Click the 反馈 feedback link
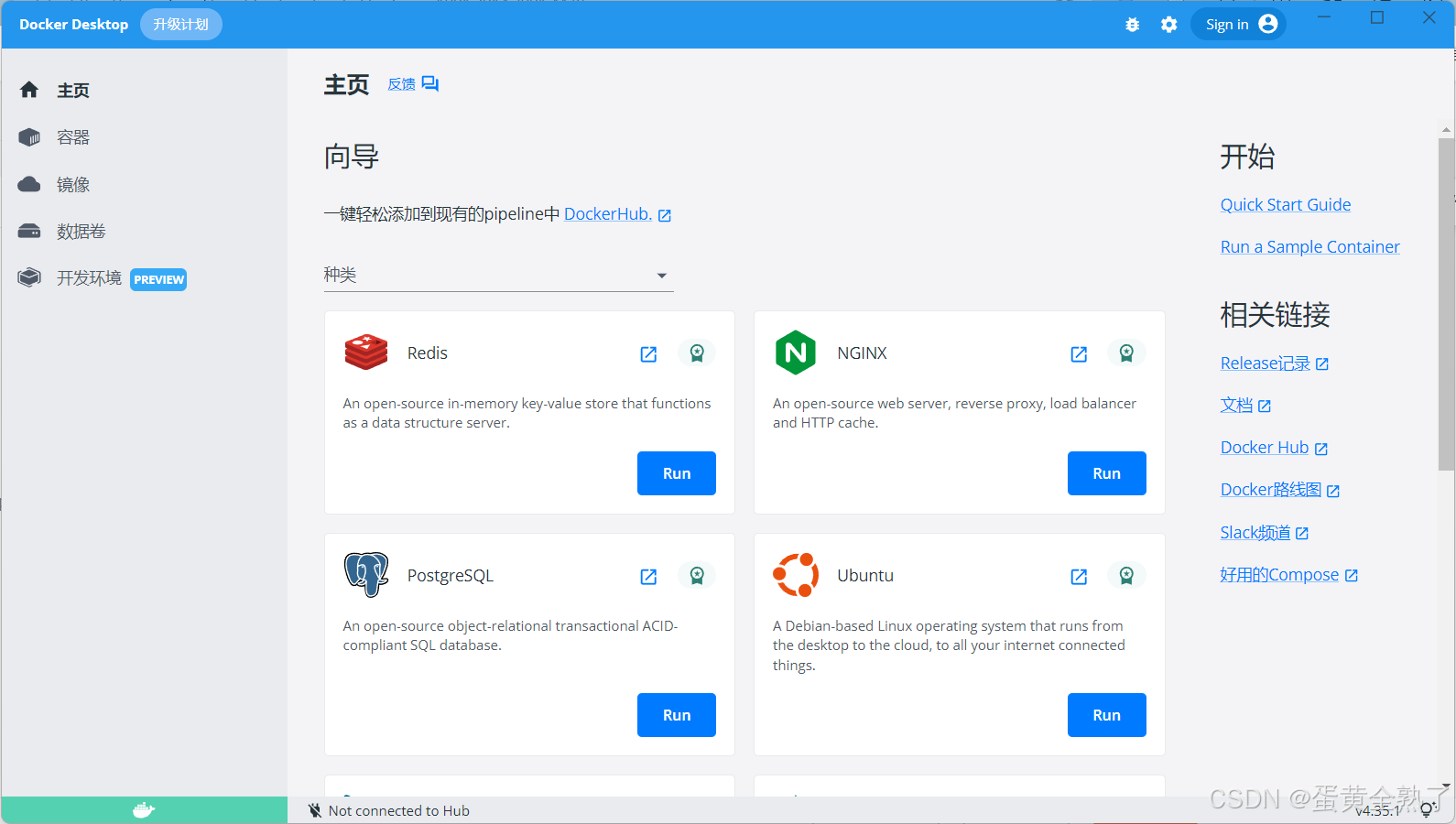 pyautogui.click(x=401, y=84)
